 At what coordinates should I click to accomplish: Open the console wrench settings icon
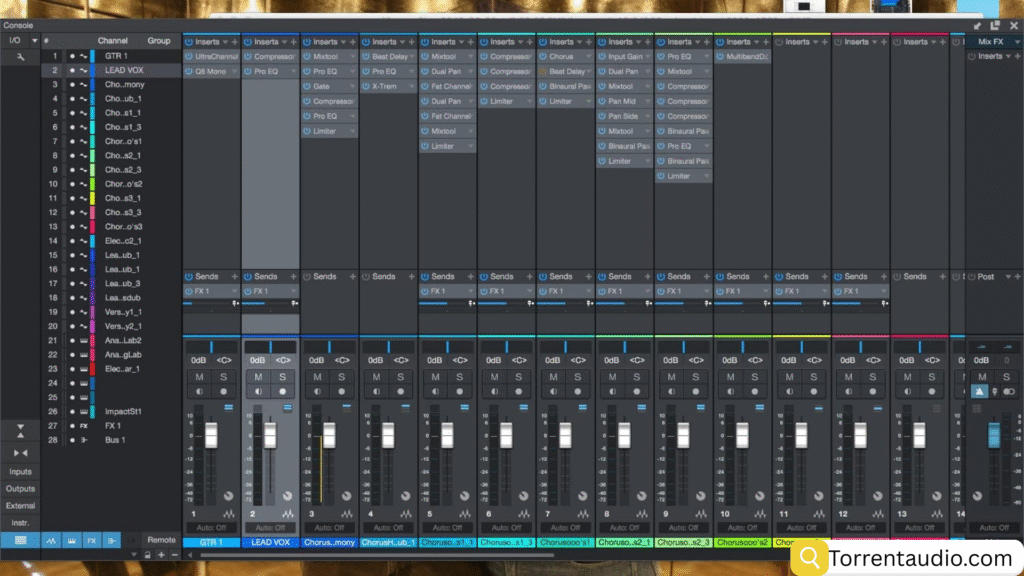pos(20,57)
